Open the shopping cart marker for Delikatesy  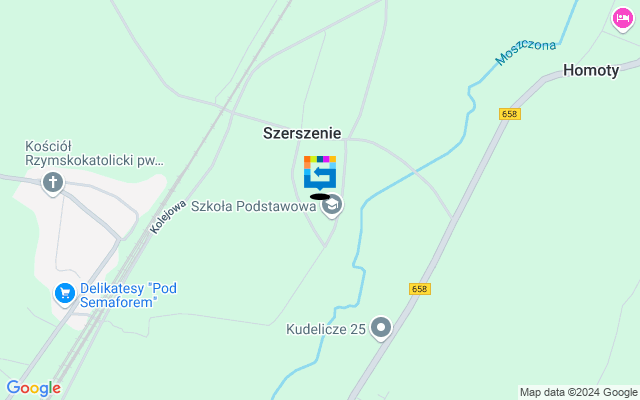pos(65,294)
